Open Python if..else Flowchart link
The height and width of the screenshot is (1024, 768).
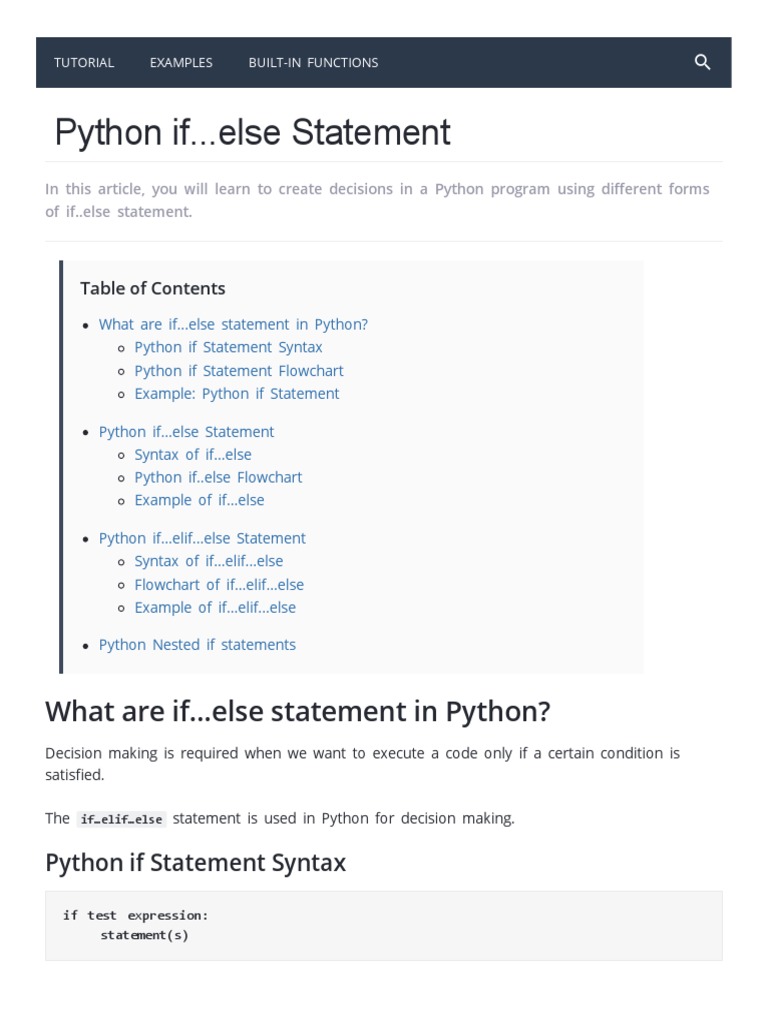coord(218,477)
